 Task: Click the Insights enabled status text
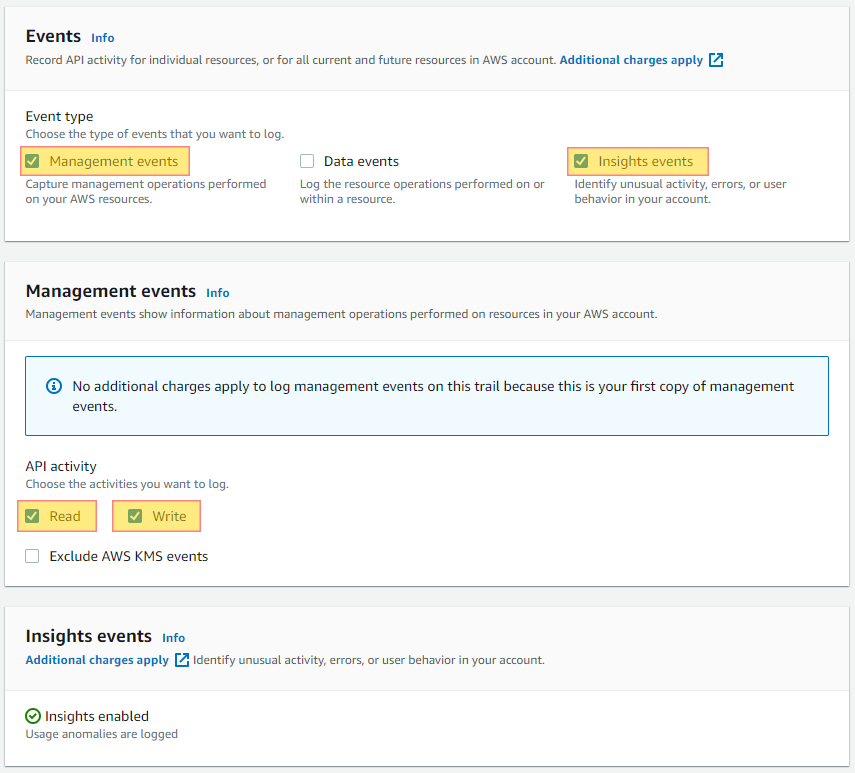(97, 716)
